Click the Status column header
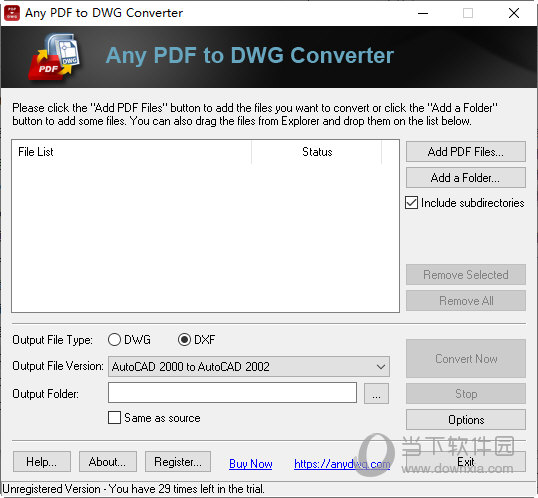The width and height of the screenshot is (538, 498). pos(317,152)
